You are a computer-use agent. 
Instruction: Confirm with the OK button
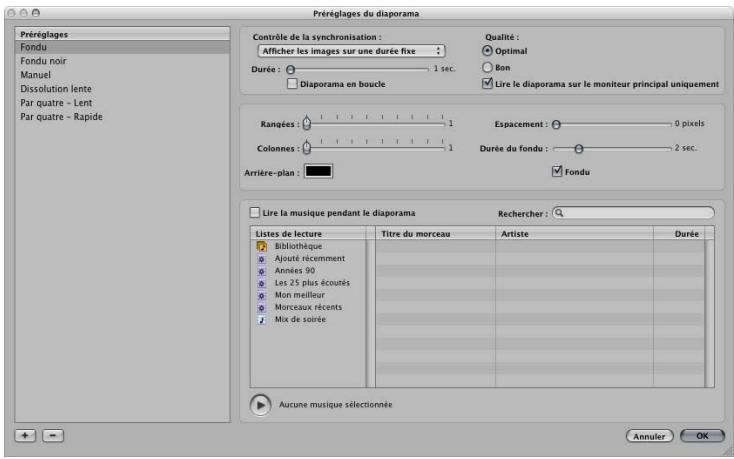[x=702, y=436]
